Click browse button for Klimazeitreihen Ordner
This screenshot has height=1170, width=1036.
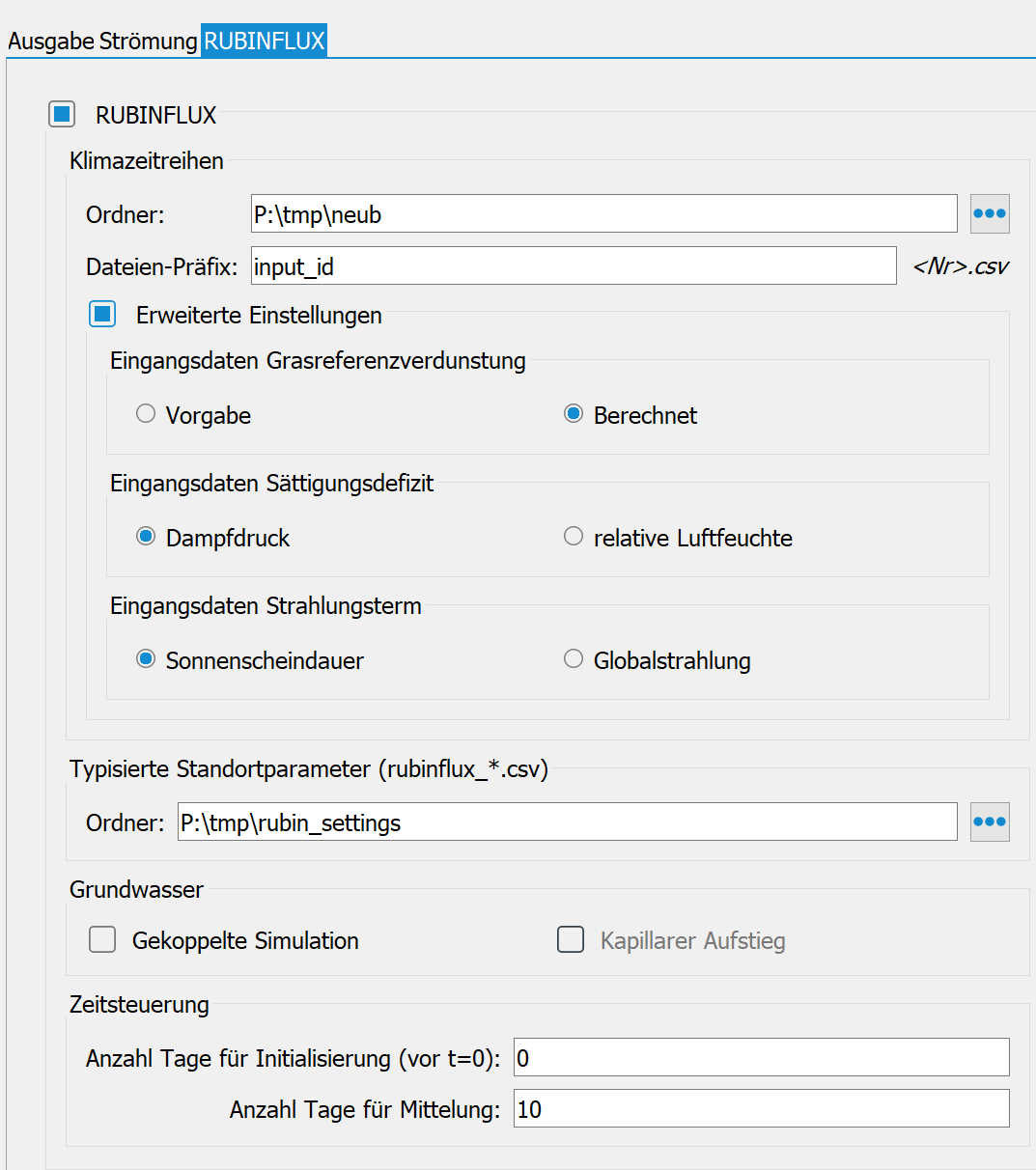990,214
